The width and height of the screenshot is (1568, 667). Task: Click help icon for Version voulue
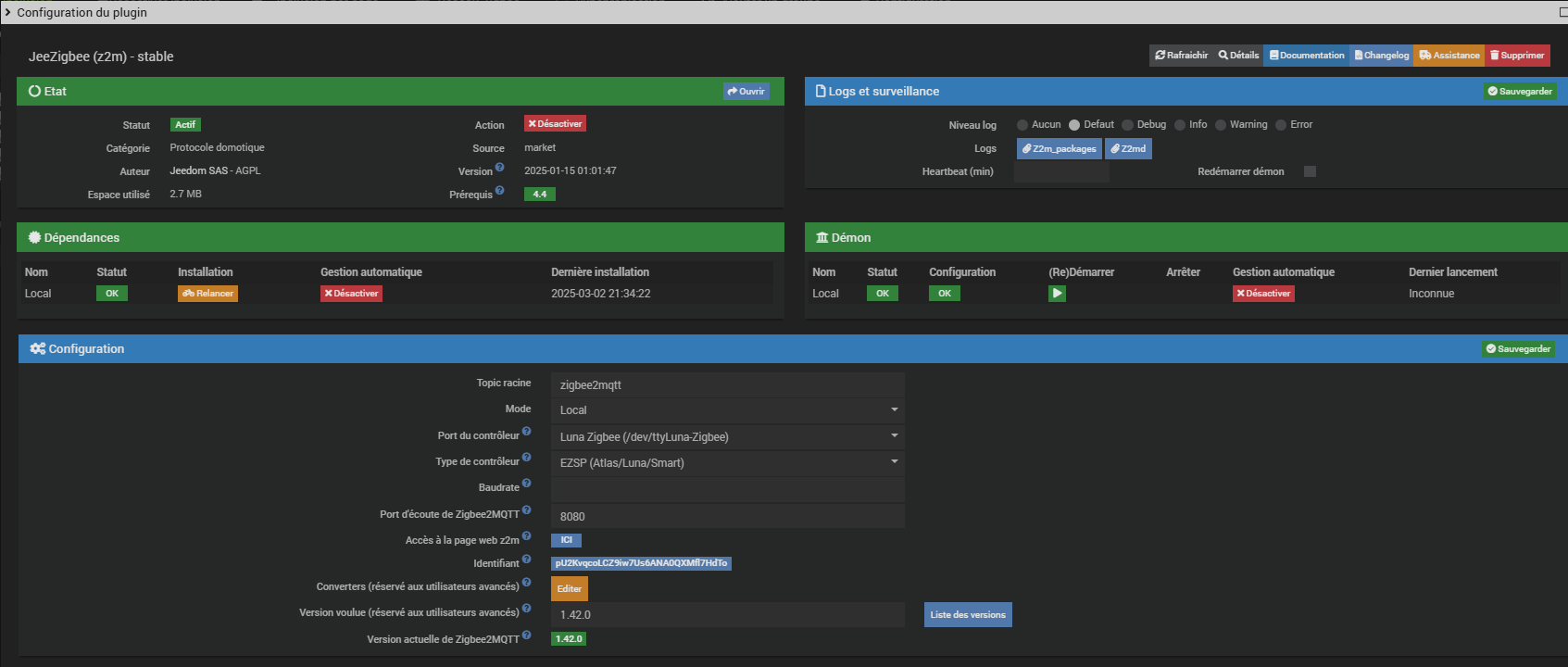coord(526,609)
